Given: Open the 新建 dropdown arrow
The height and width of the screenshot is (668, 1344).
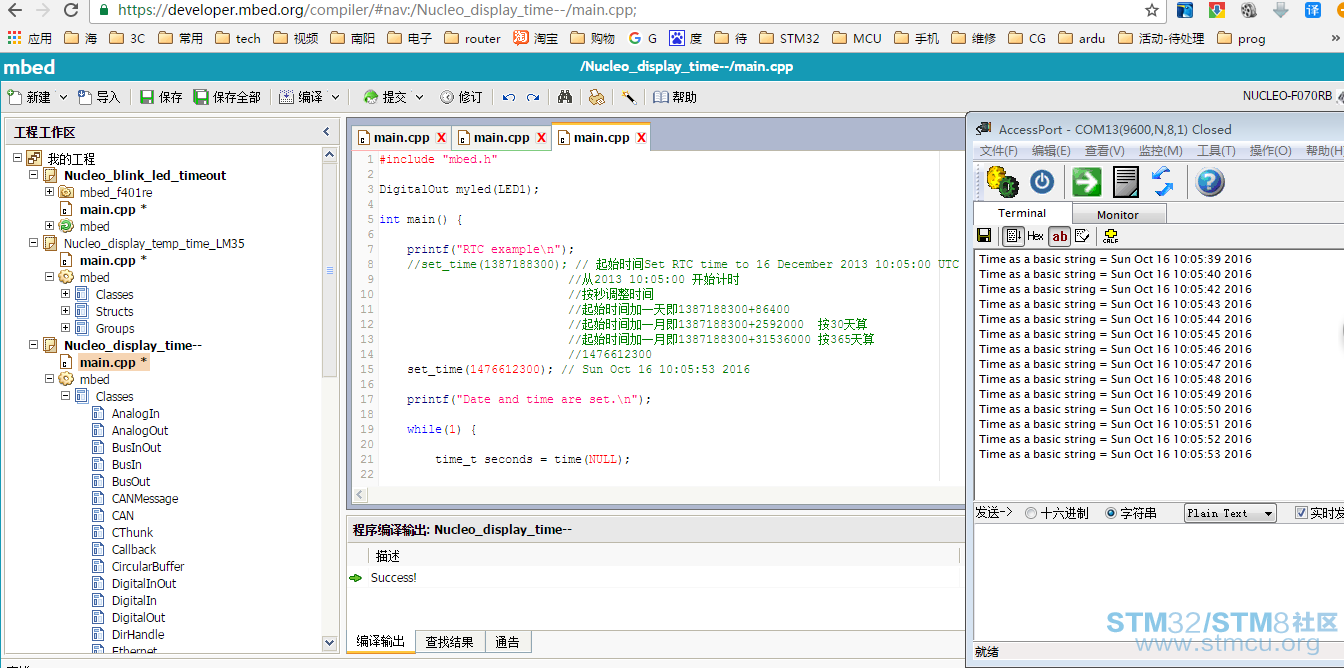Looking at the screenshot, I should pyautogui.click(x=63, y=97).
